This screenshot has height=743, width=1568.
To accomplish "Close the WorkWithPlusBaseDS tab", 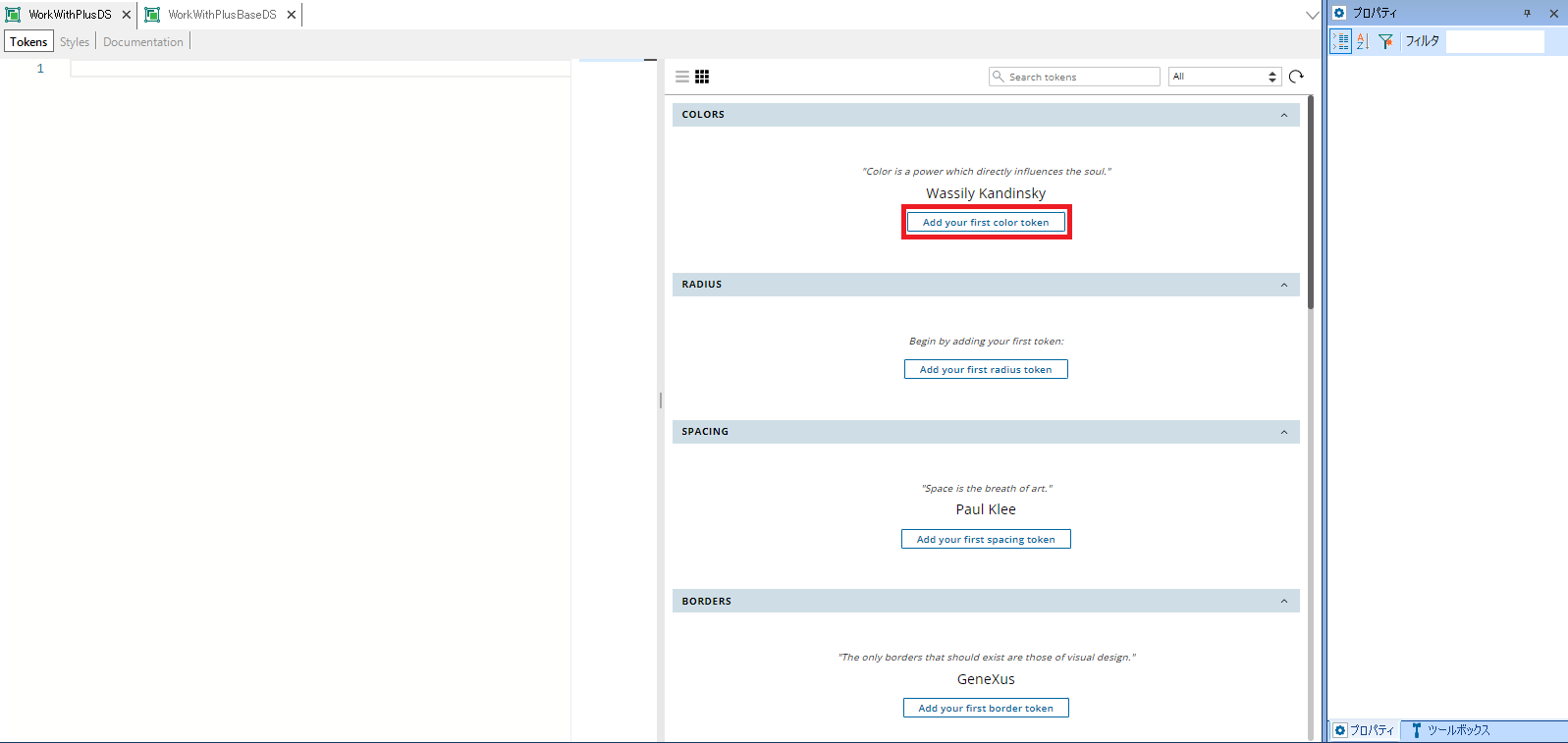I will point(292,15).
